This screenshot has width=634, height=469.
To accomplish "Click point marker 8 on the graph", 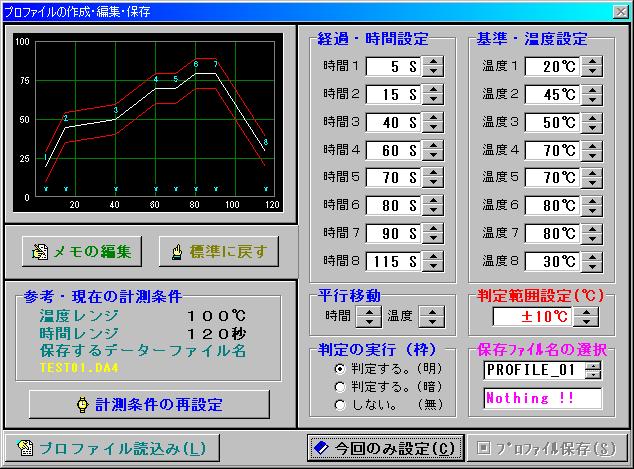I will tap(266, 142).
